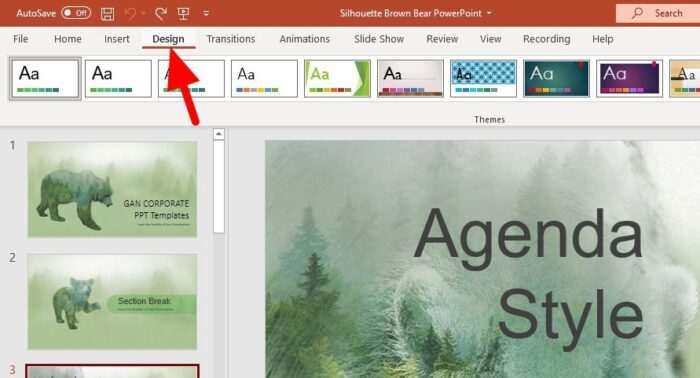Switch to the Animations tab
The image size is (700, 378).
304,39
